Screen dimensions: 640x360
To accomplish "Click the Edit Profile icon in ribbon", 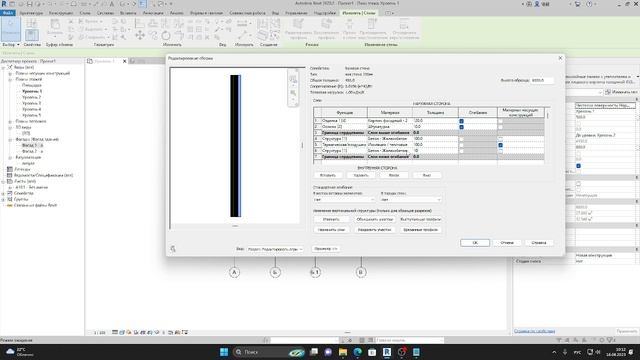I will tap(298, 25).
